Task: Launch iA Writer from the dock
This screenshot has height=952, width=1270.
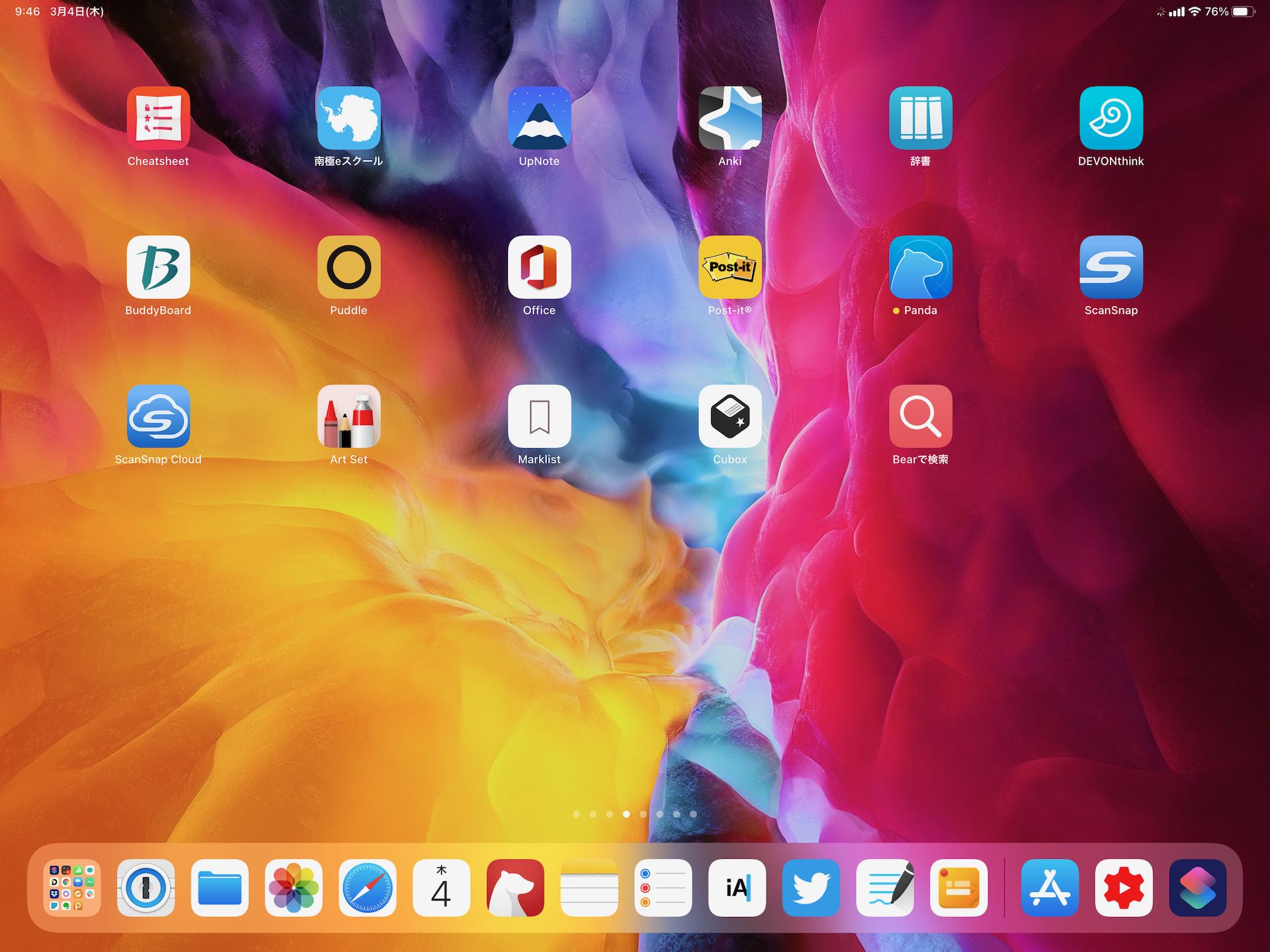Action: [x=737, y=888]
